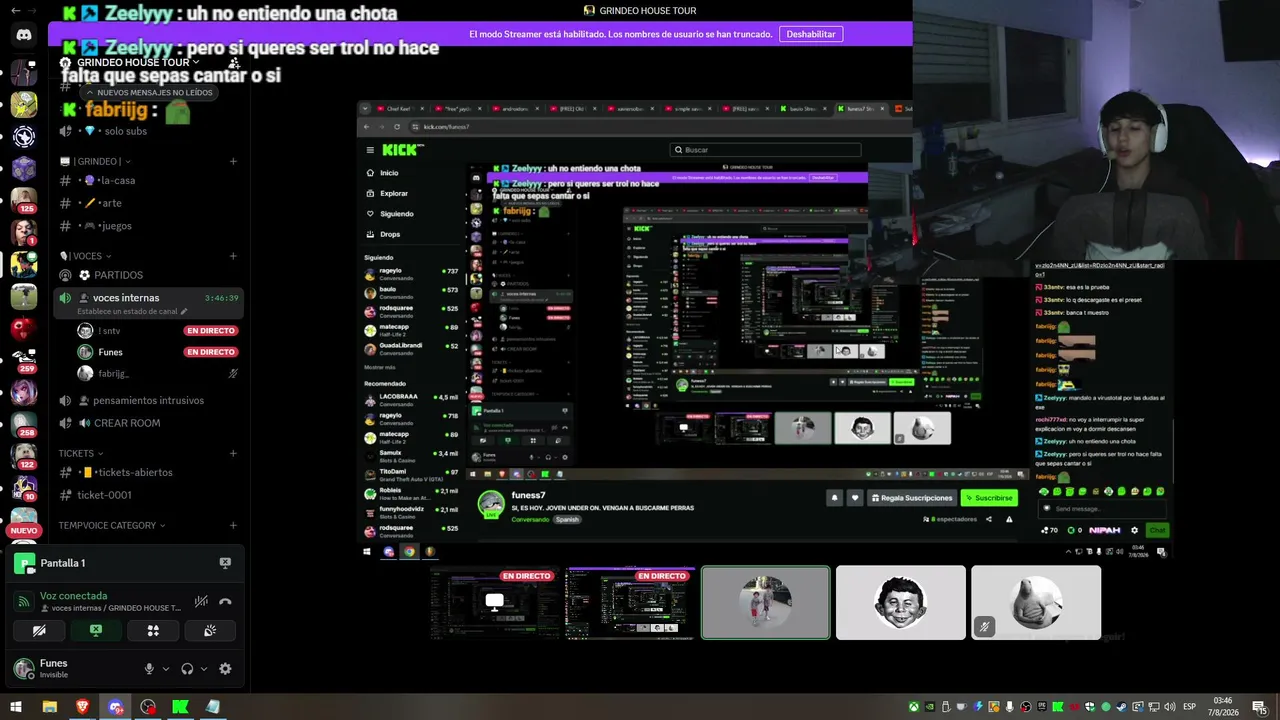Join the CREAR ROOM voice channel
The width and height of the screenshot is (1280, 720).
click(148, 423)
